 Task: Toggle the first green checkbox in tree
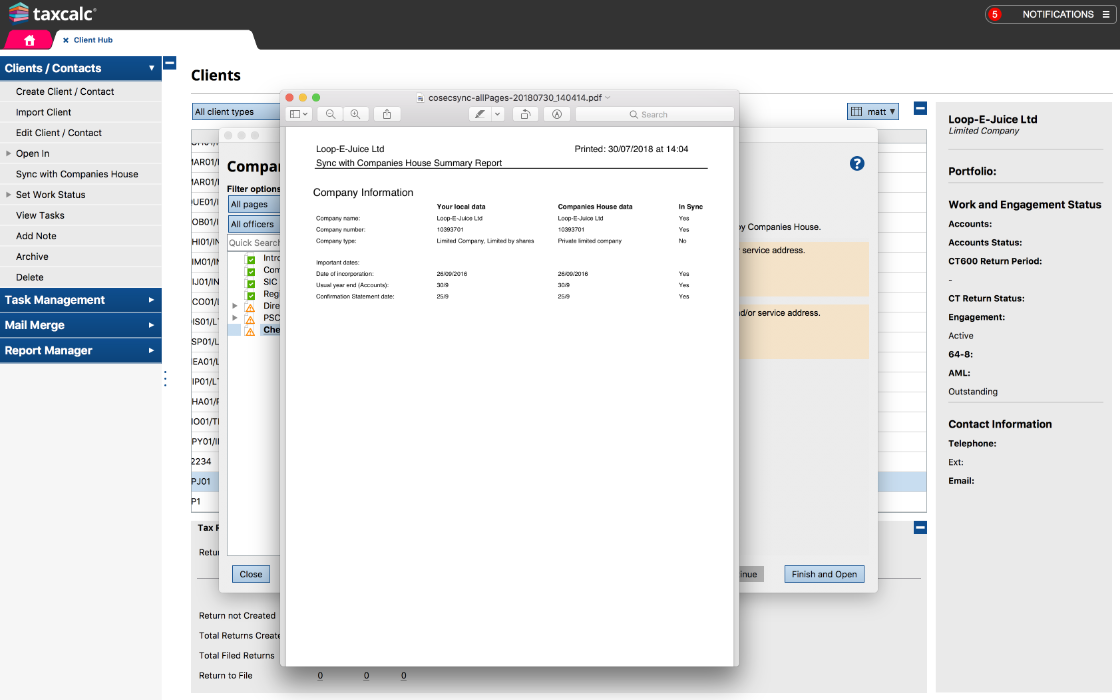(x=250, y=259)
